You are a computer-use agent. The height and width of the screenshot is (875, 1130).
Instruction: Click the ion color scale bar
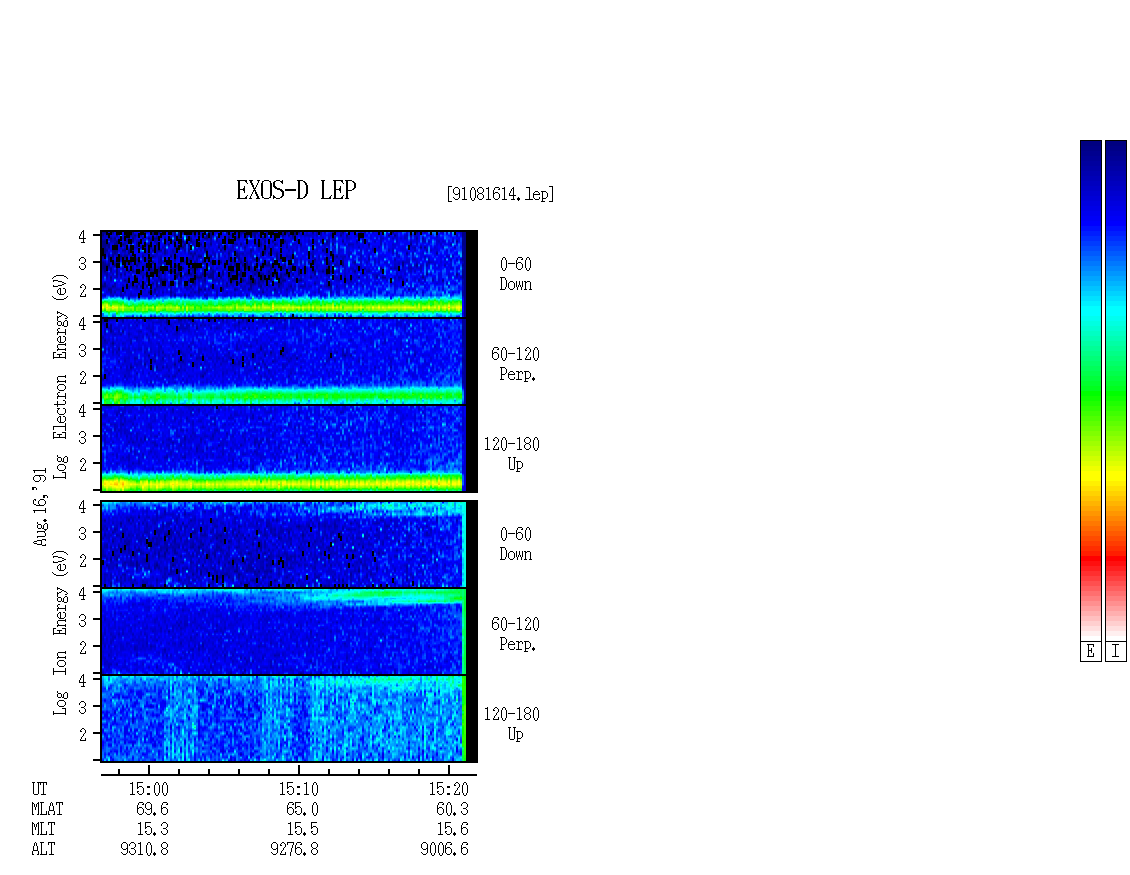(1116, 390)
